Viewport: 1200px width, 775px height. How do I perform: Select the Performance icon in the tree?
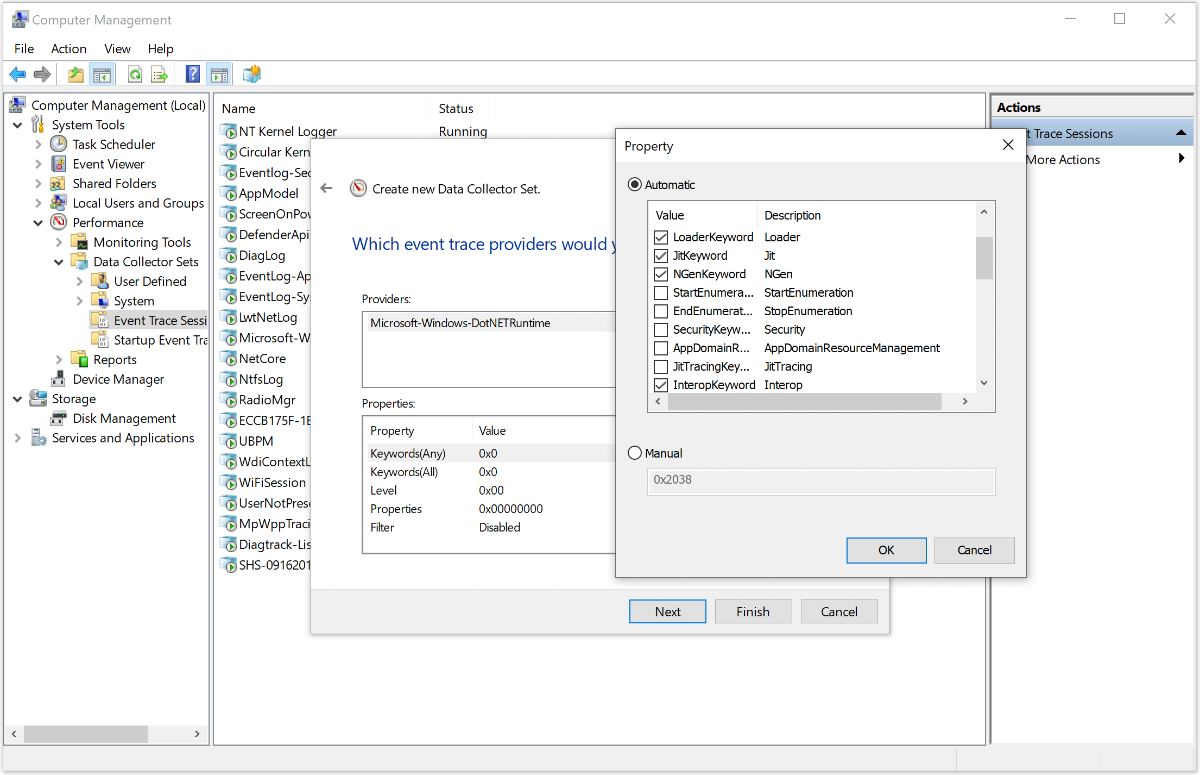click(59, 222)
